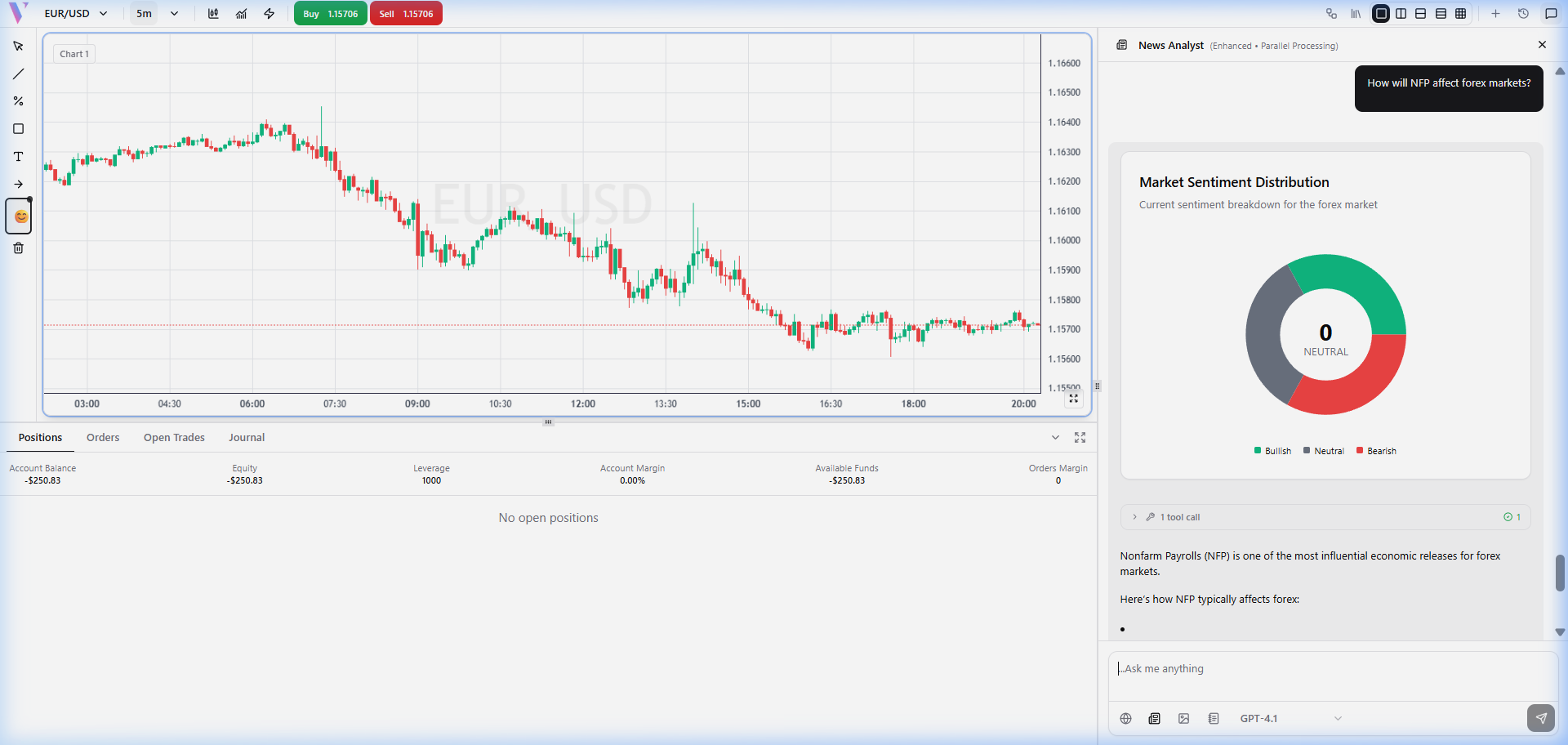Screen dimensions: 1568x745
Task: Click the red Sell 1.15706 button
Action: (406, 14)
